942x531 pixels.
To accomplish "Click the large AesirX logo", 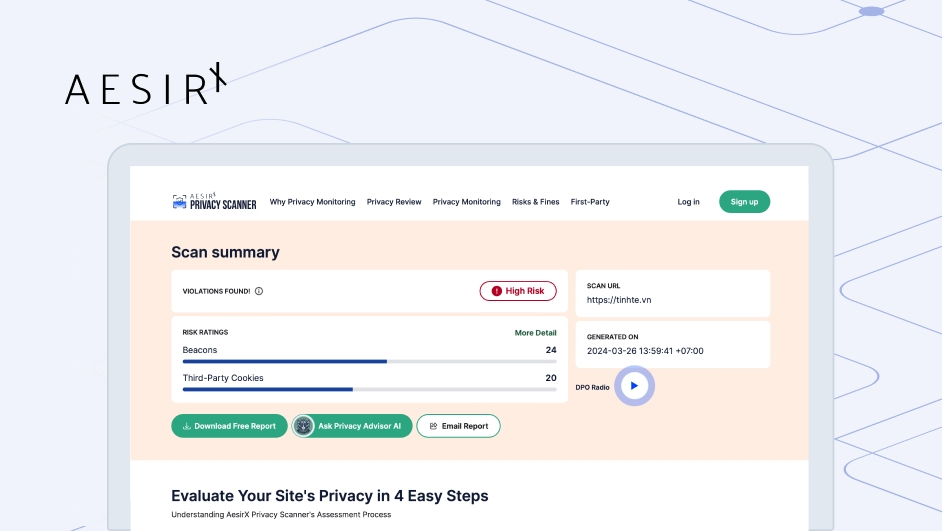I will pyautogui.click(x=146, y=86).
